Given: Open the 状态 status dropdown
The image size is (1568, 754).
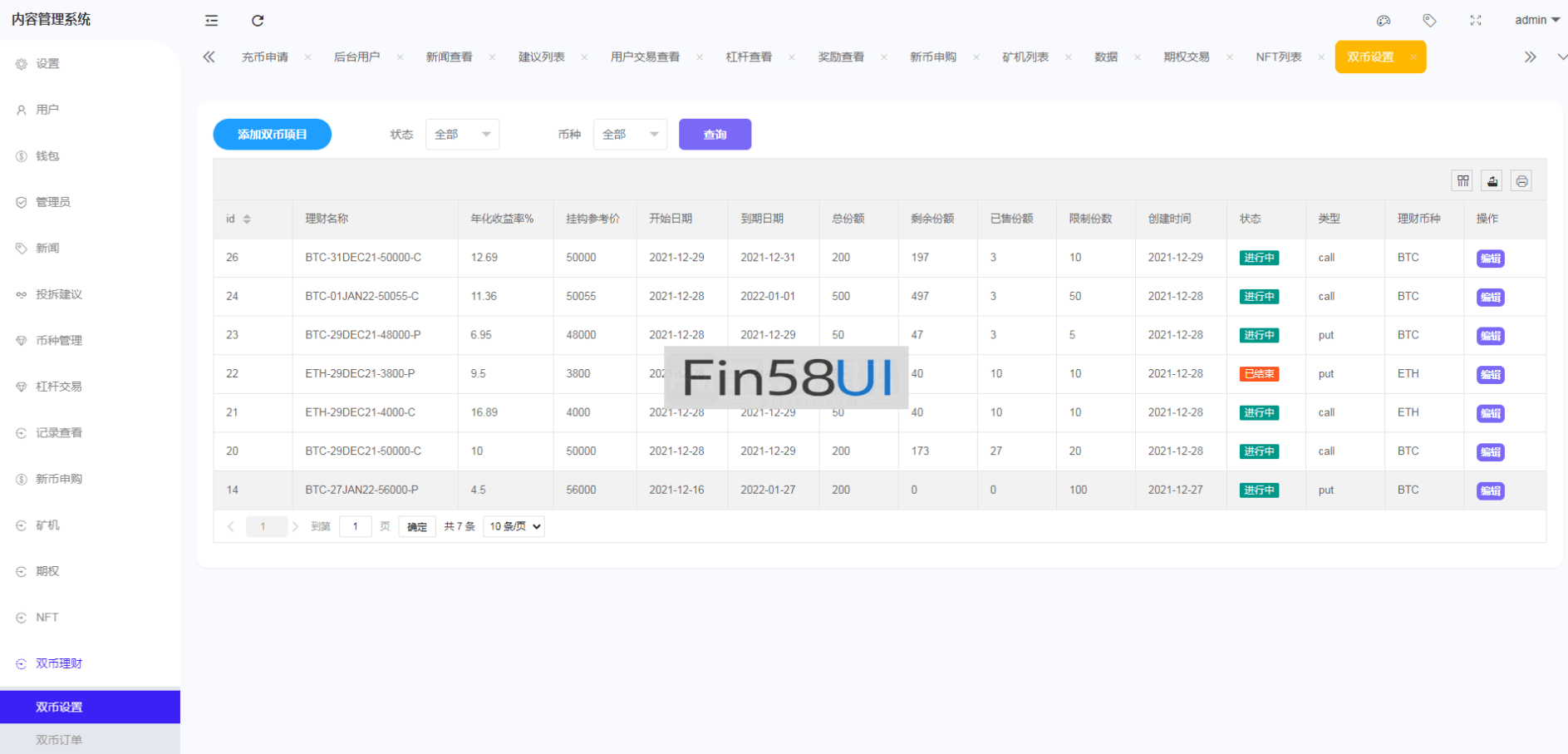Looking at the screenshot, I should [462, 135].
